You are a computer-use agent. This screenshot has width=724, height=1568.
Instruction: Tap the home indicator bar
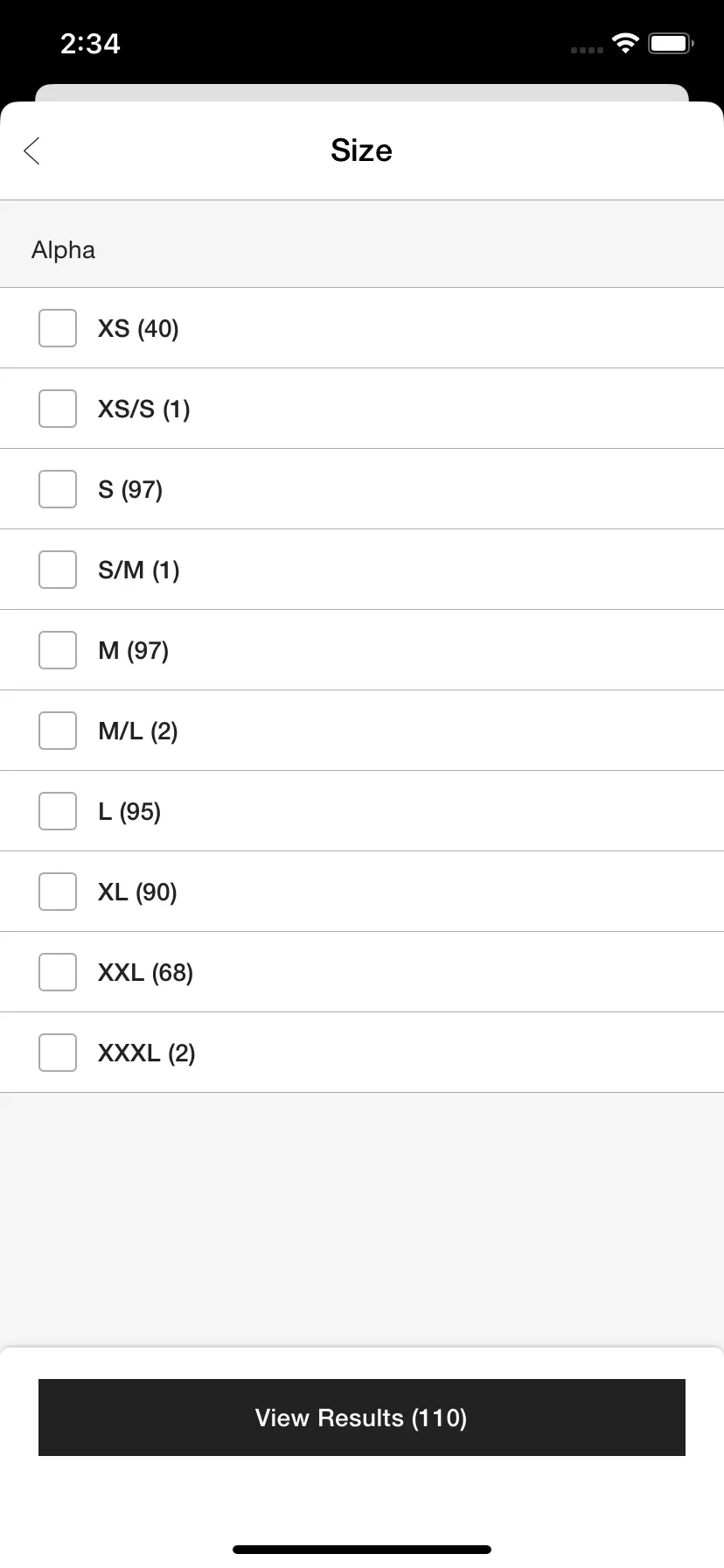(362, 1550)
